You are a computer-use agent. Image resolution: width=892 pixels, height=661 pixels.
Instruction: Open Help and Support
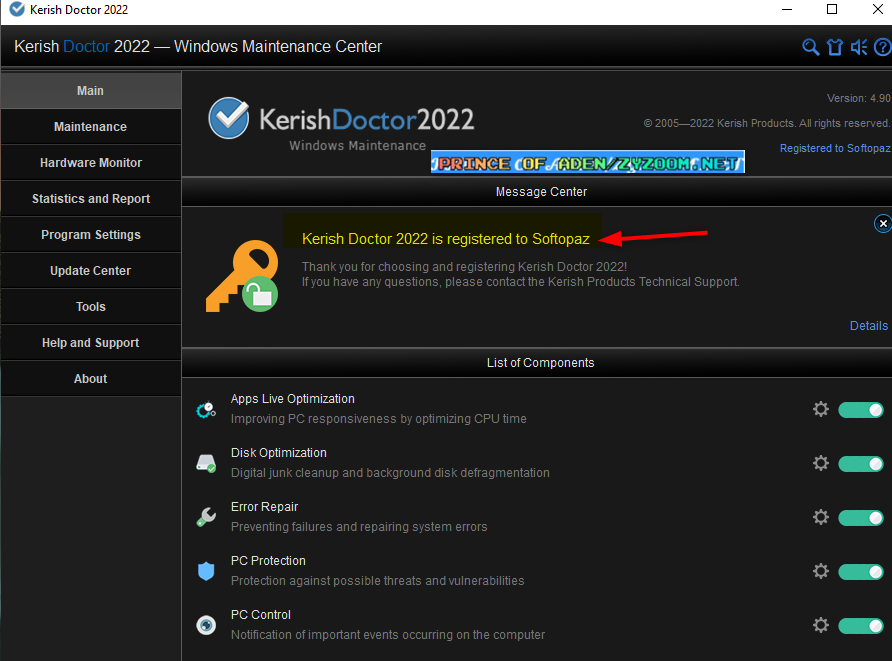(91, 342)
